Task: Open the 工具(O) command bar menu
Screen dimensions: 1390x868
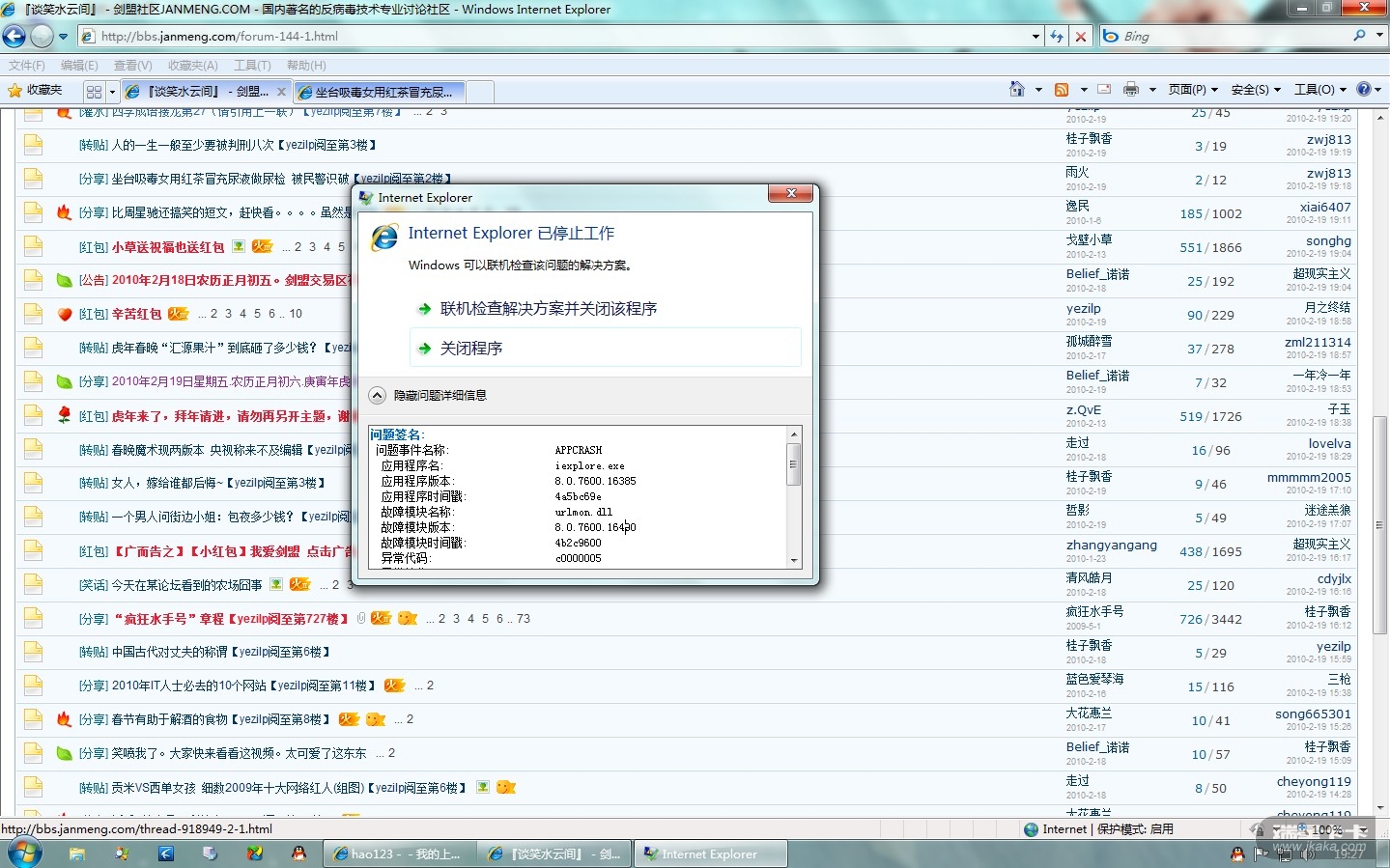Action: click(1319, 90)
